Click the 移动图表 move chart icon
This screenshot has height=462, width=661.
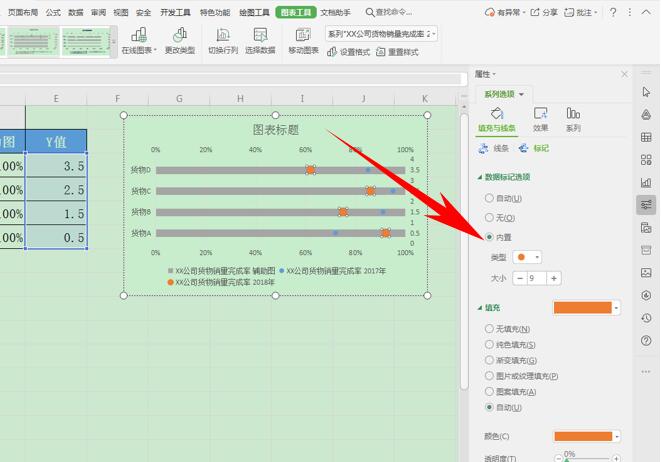tap(303, 35)
